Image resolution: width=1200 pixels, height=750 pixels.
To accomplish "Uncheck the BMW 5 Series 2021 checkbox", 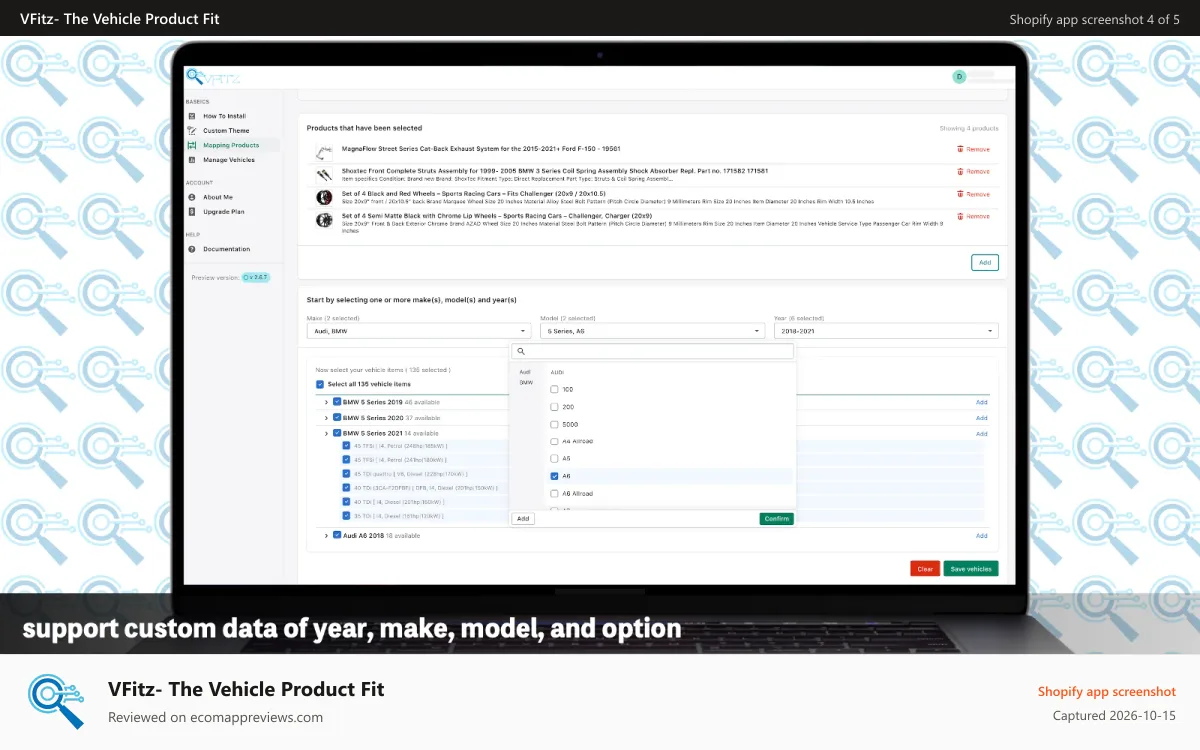I will tap(337, 434).
